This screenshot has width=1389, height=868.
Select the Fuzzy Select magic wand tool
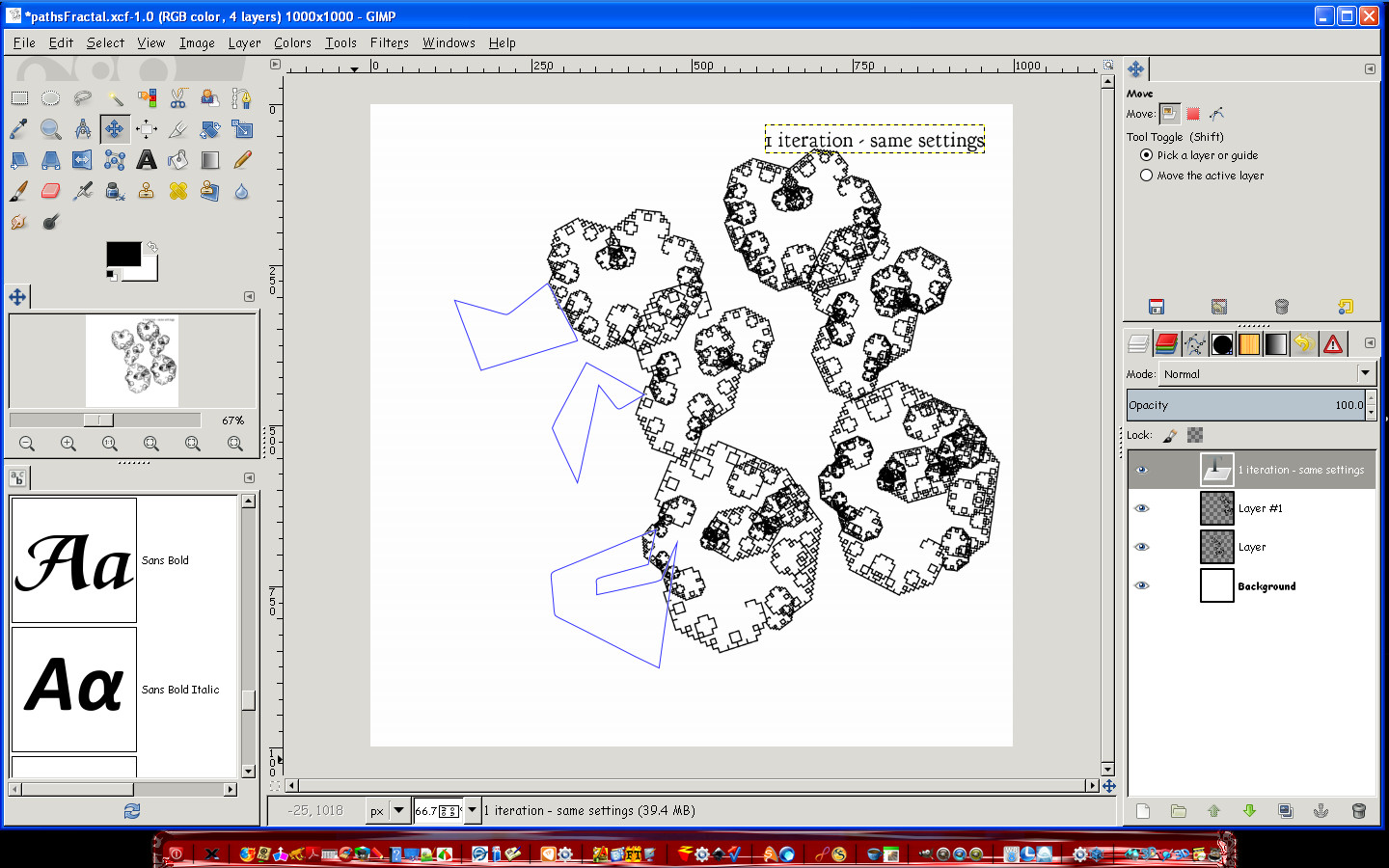[x=115, y=97]
